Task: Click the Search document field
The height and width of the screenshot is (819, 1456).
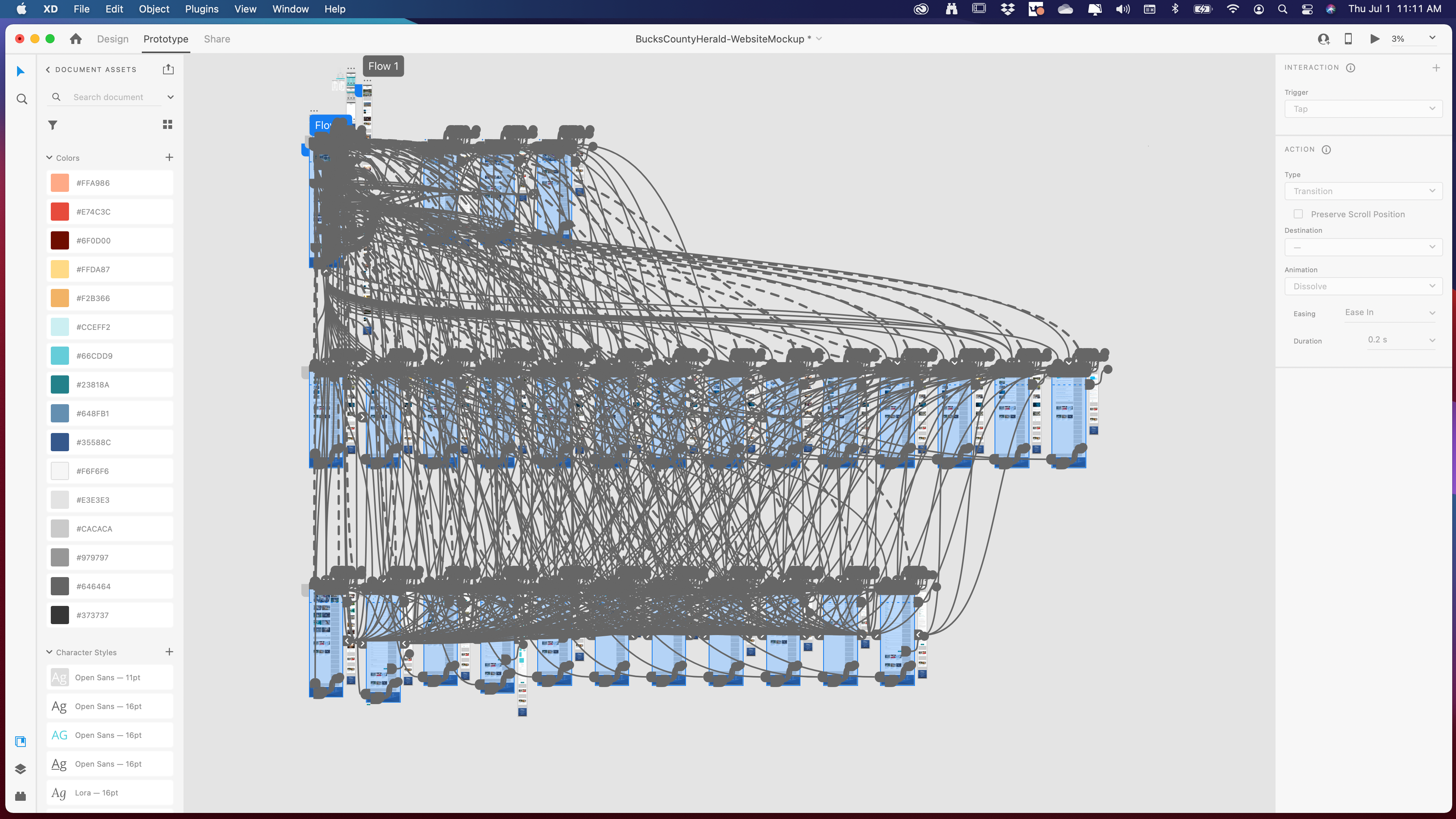Action: 108,97
